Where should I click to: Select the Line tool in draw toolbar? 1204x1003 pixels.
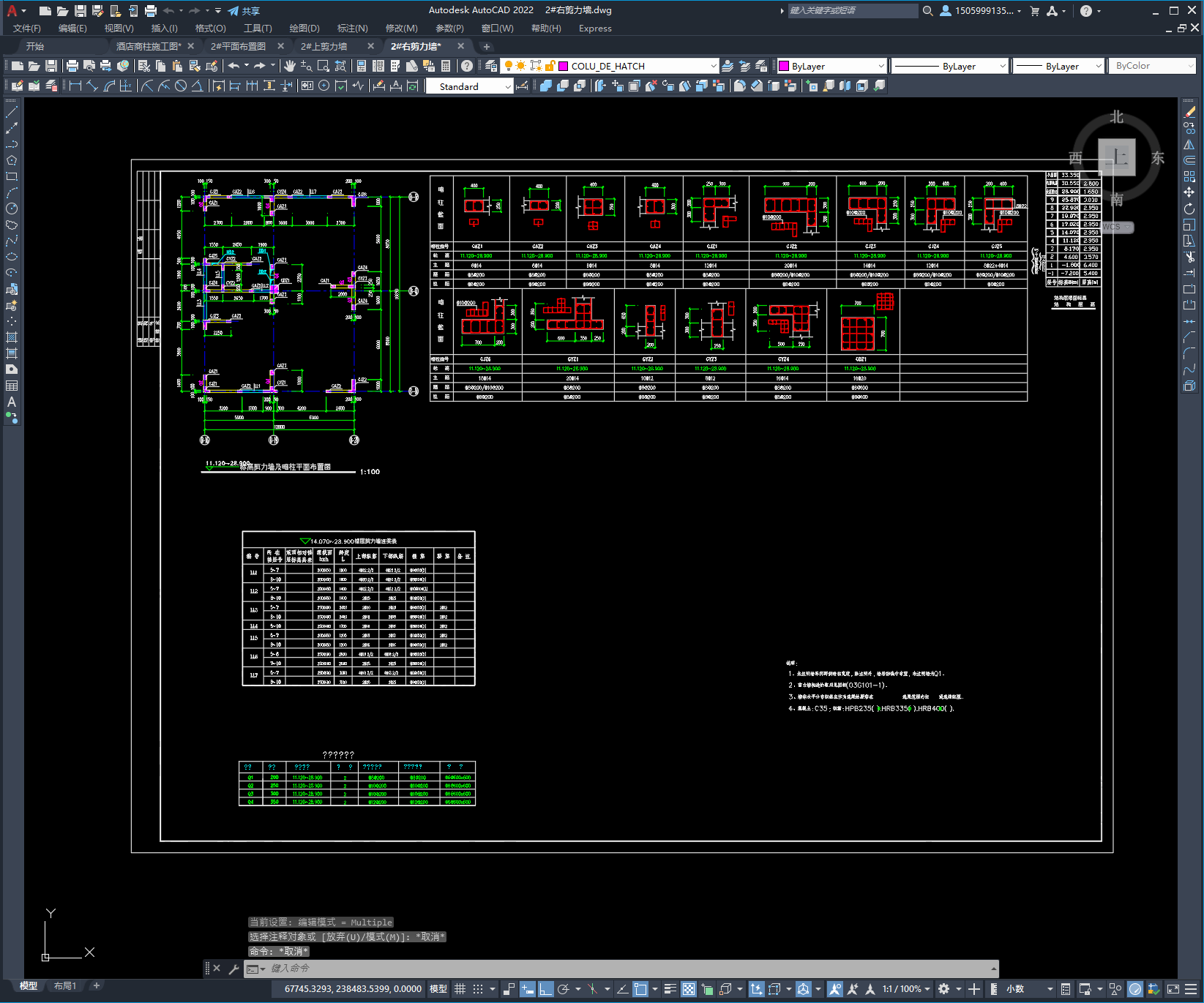tap(12, 113)
